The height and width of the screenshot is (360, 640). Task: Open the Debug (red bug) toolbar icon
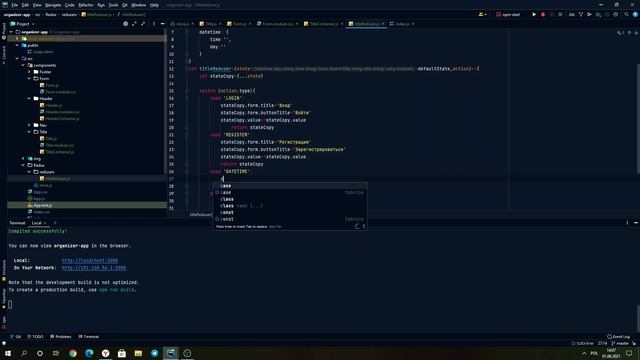tap(543, 14)
